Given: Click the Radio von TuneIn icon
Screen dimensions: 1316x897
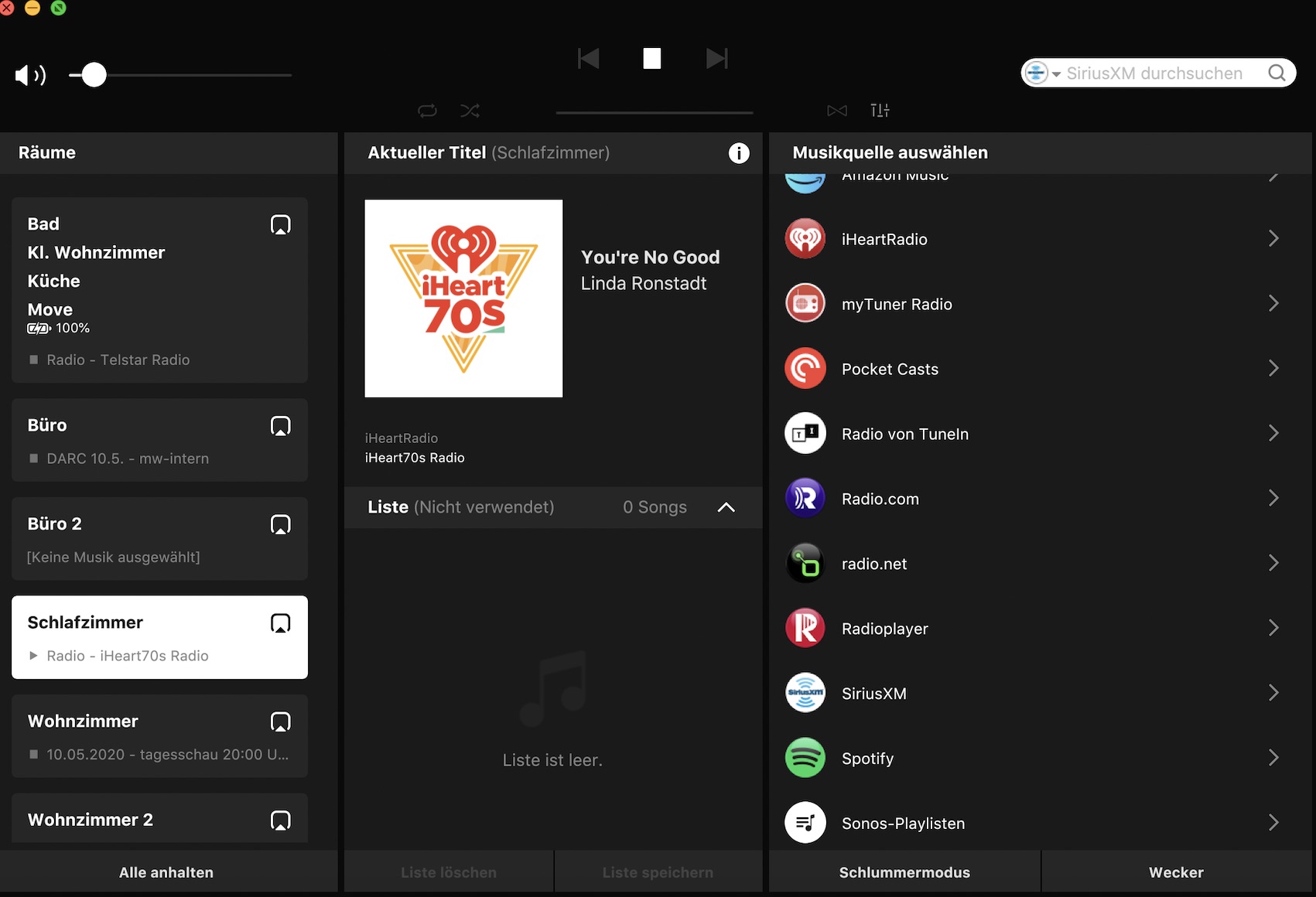Looking at the screenshot, I should click(x=805, y=434).
